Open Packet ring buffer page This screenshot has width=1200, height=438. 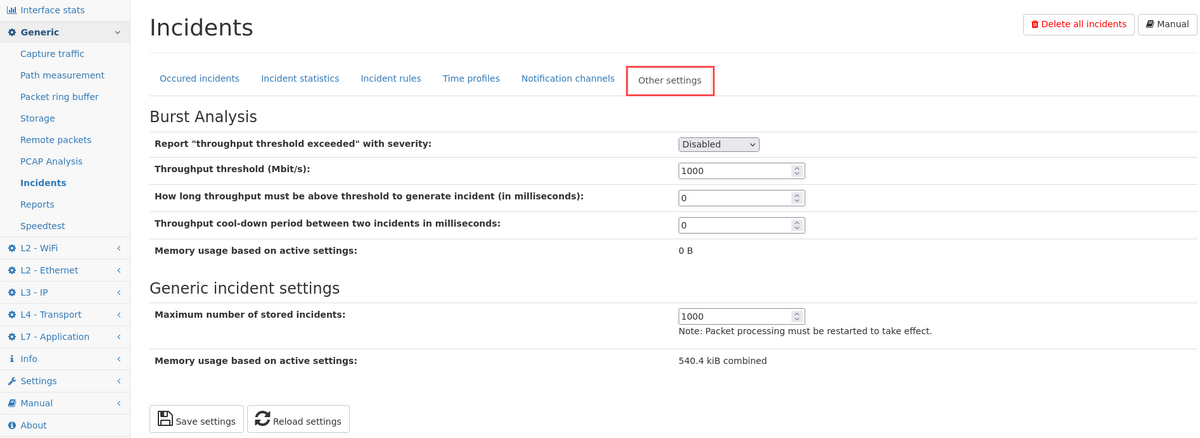click(x=59, y=97)
